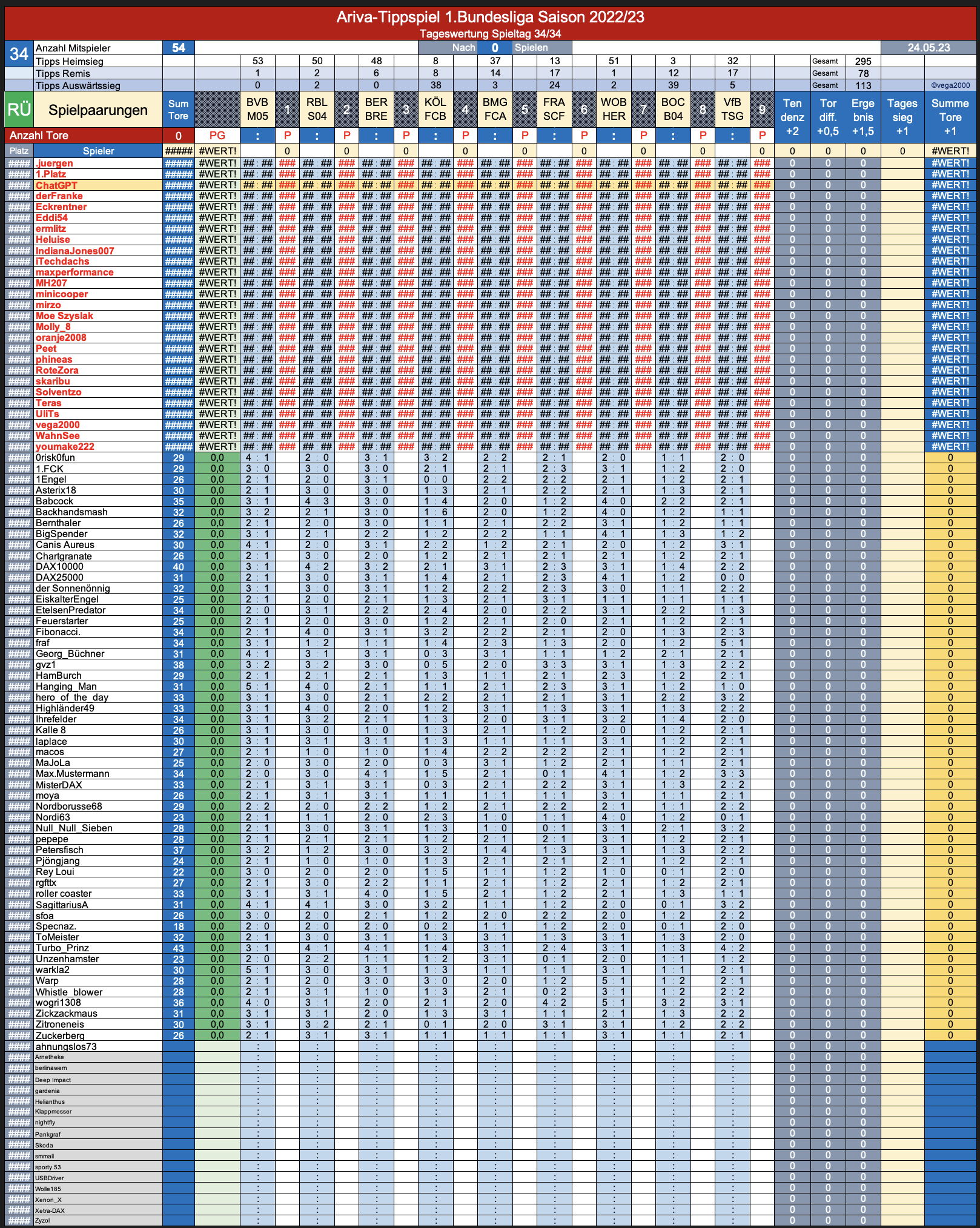Click the player name Max.Mustermann
This screenshot has height=1228, width=980.
coord(72,773)
